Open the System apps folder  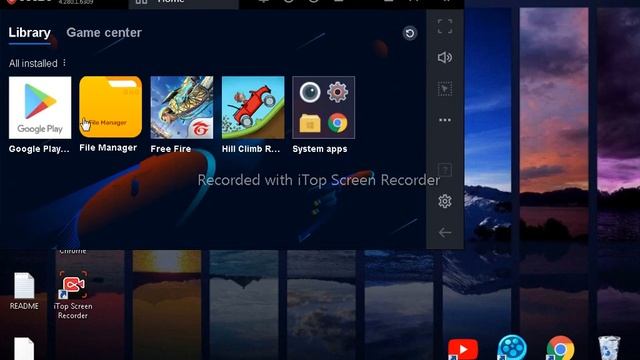tap(324, 107)
